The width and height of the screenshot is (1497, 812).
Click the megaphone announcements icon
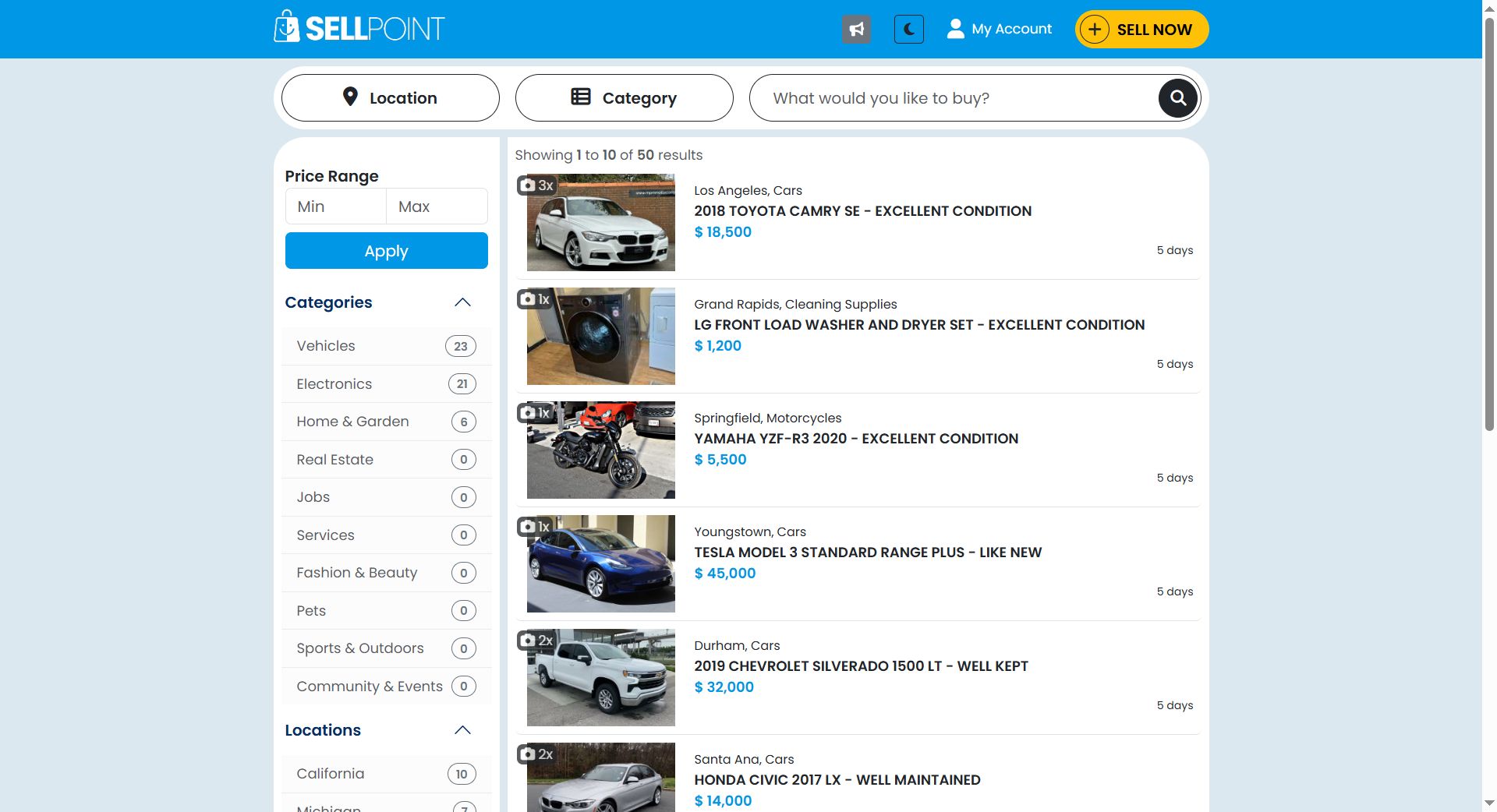[856, 30]
